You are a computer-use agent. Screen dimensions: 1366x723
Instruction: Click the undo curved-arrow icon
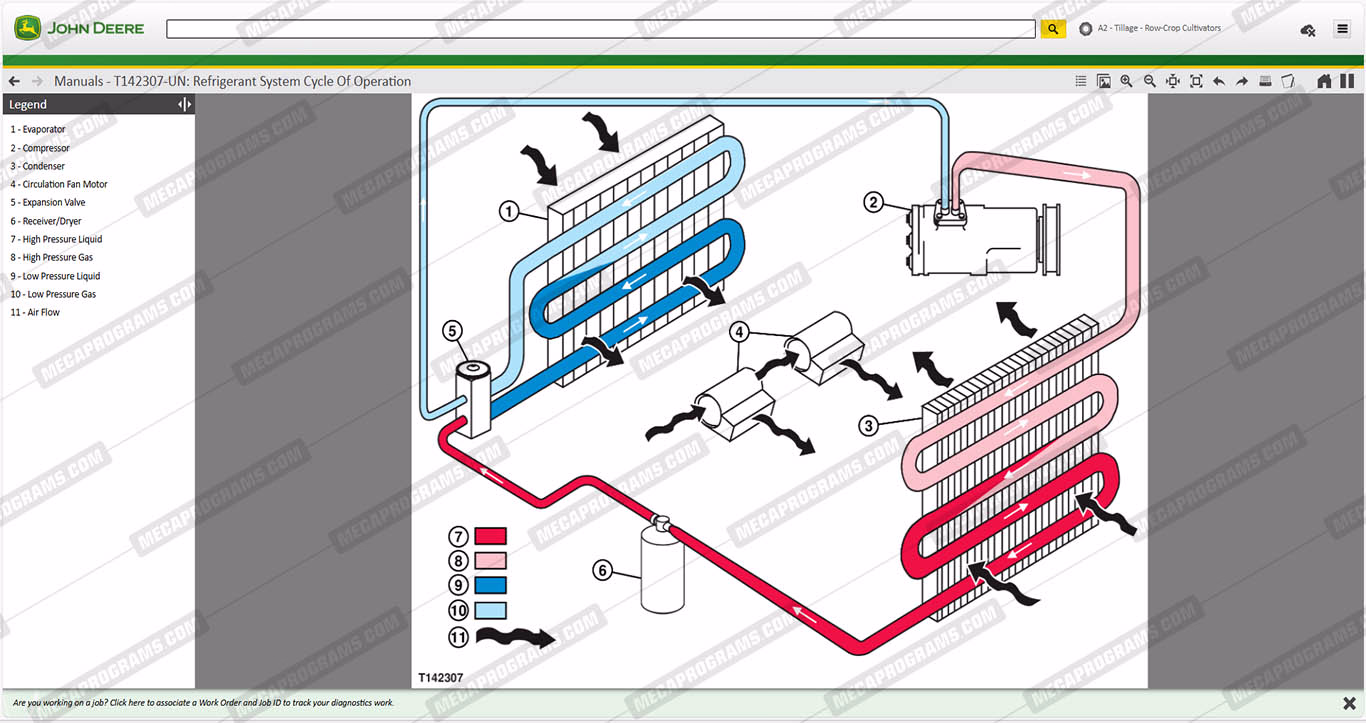[1219, 81]
